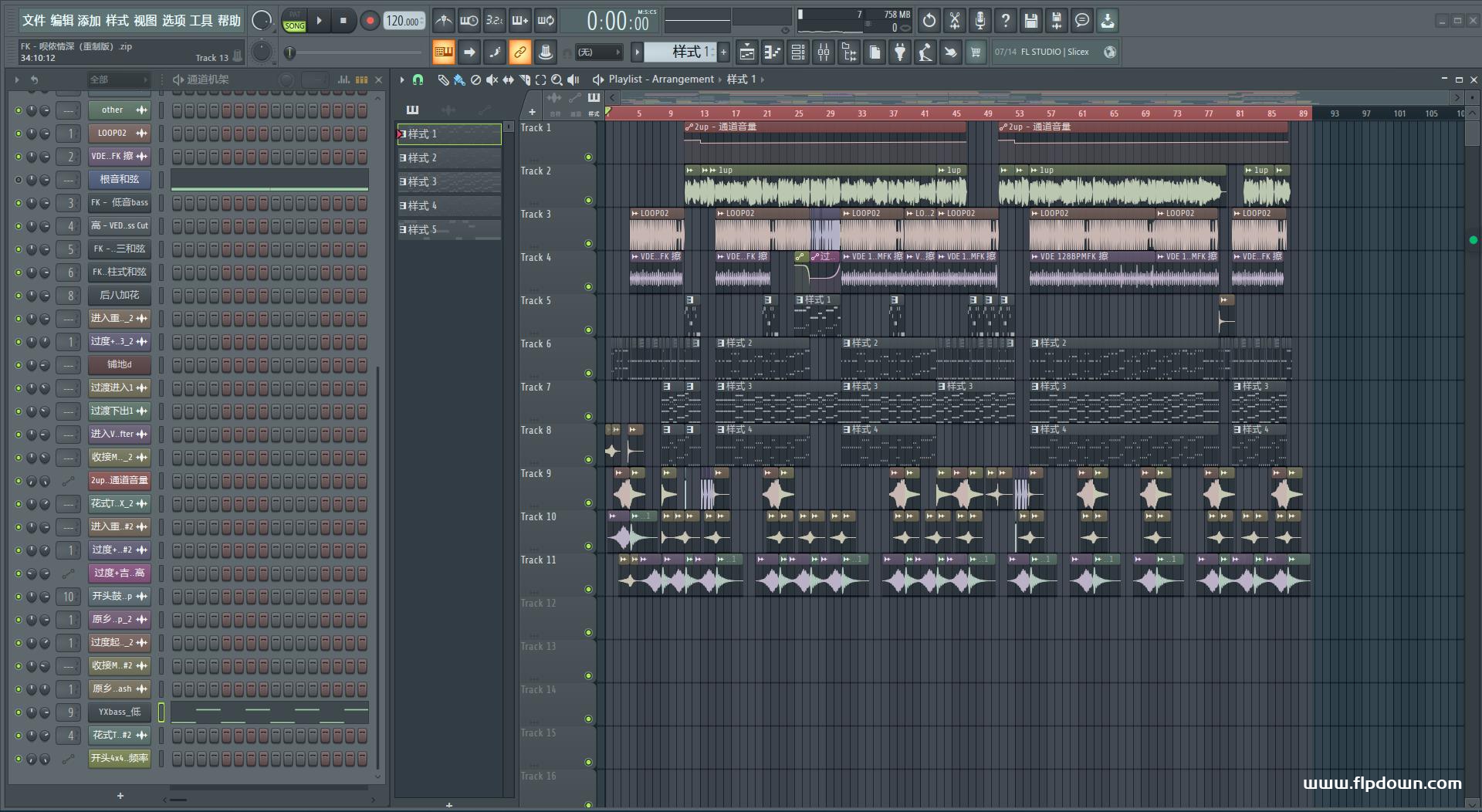Viewport: 1482px width, 812px height.
Task: Open the Channel rack view icon
Action: [x=798, y=52]
